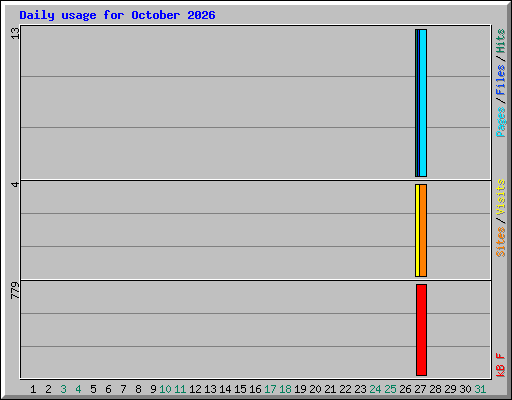Click the chart title 'Daily usage for October 2026'
512x400 pixels.
[x=117, y=15]
